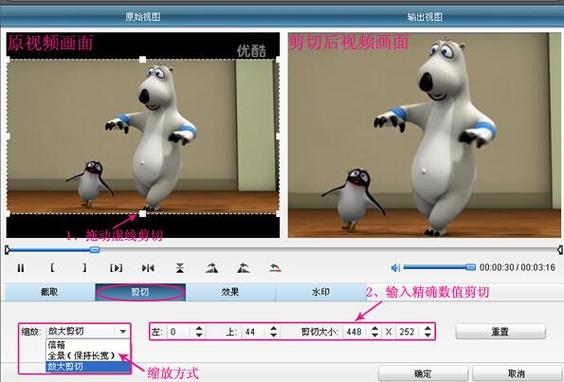Image resolution: width=564 pixels, height=382 pixels.
Task: Select the 全景(保持长宽) option
Action: tap(87, 356)
